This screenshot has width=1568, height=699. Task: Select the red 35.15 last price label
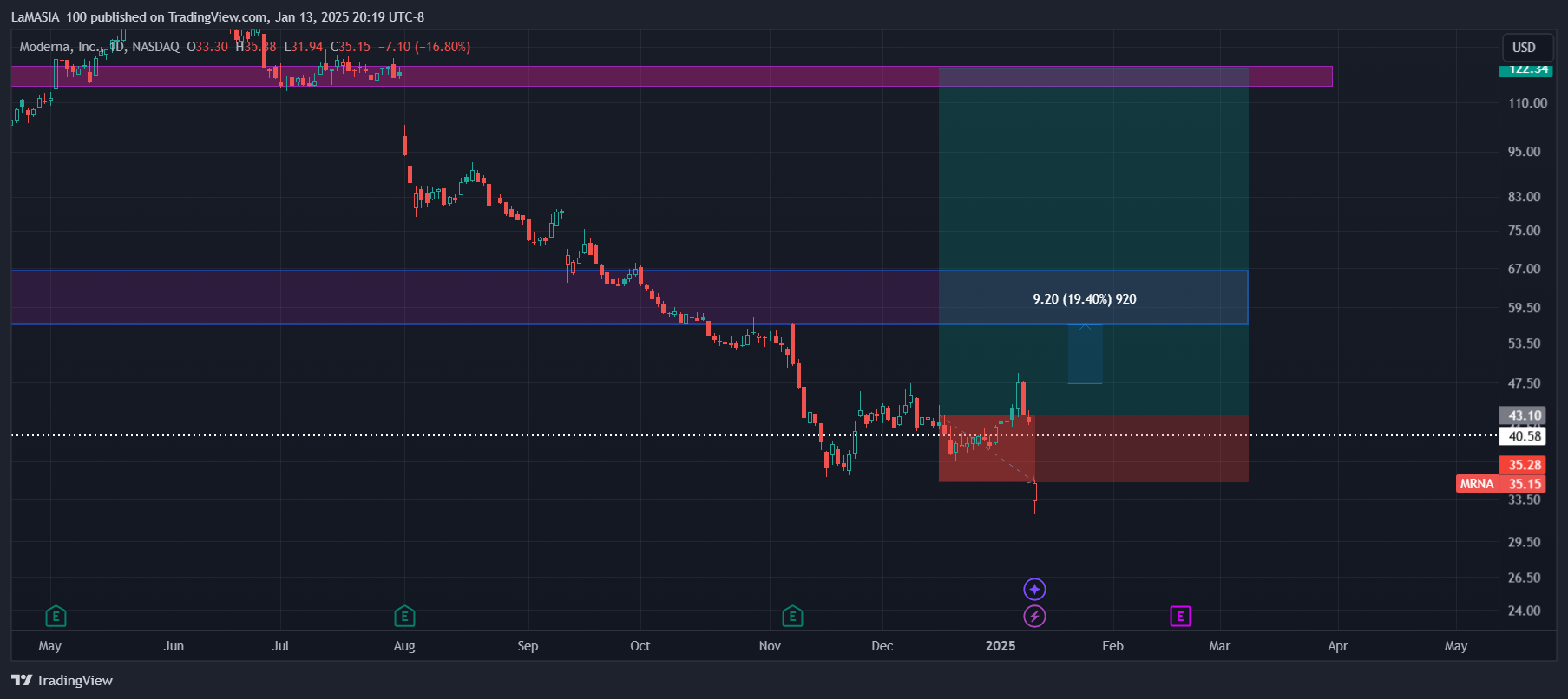coord(1525,484)
